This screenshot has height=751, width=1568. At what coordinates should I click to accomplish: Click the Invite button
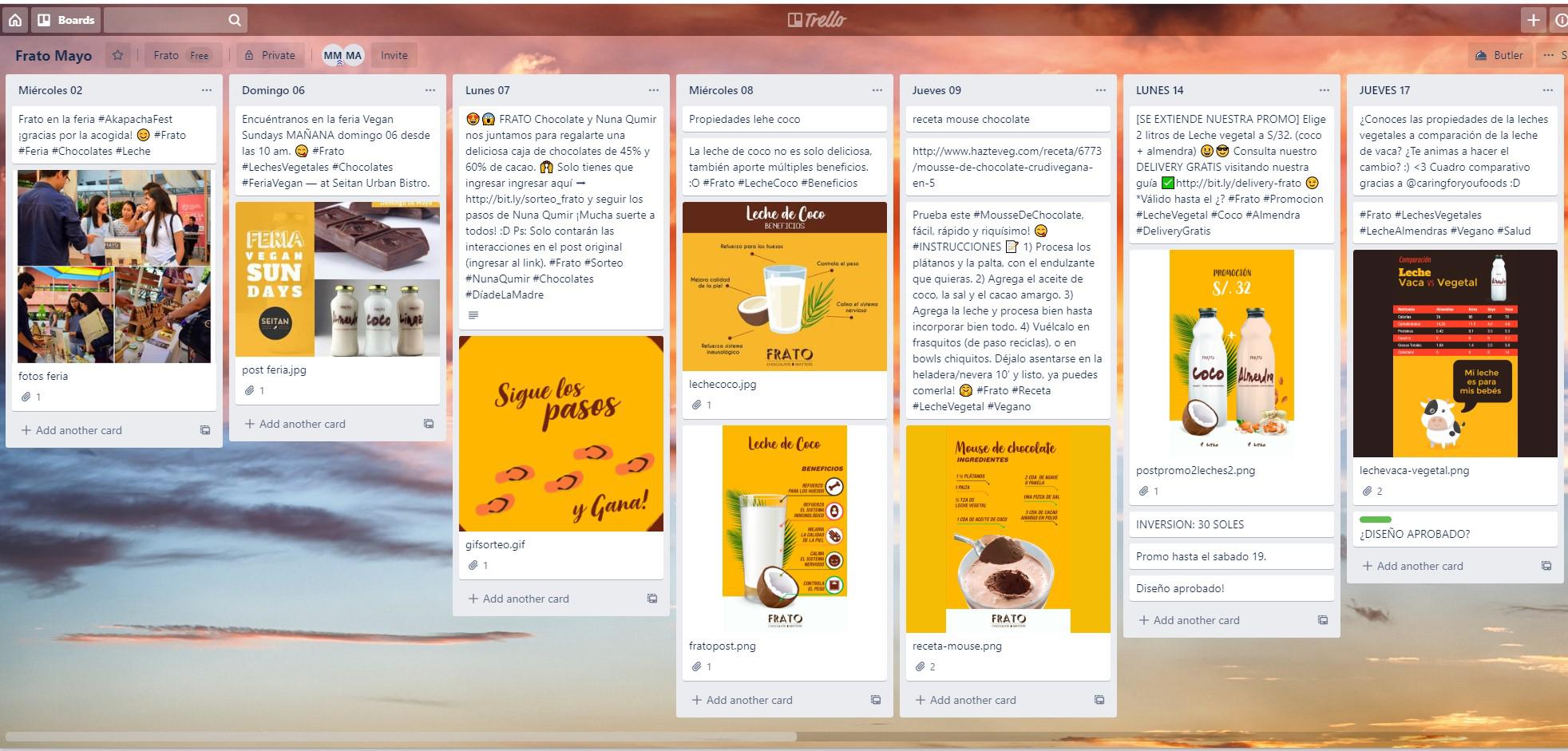[x=394, y=55]
